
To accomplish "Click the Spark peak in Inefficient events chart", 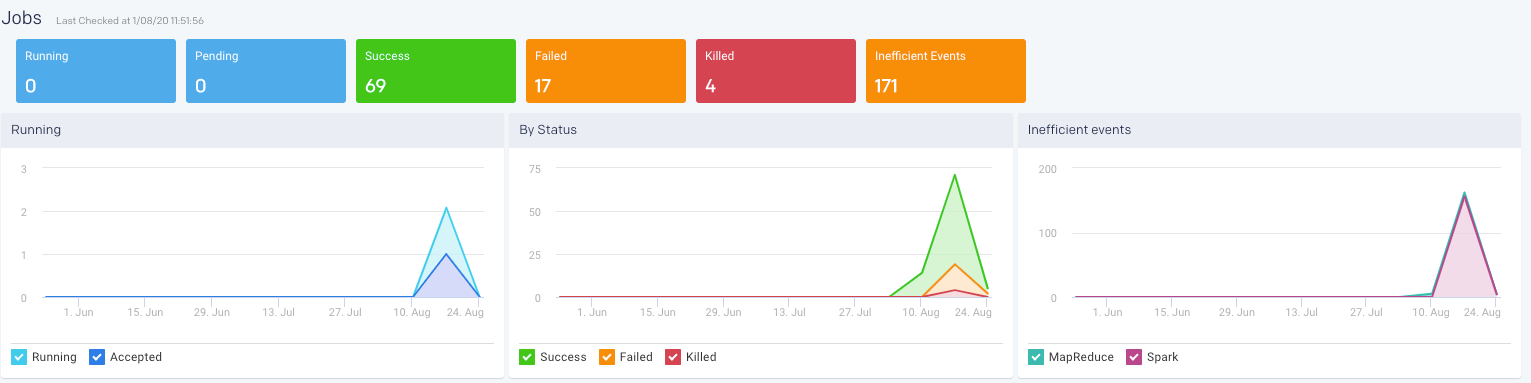I will 1464,197.
